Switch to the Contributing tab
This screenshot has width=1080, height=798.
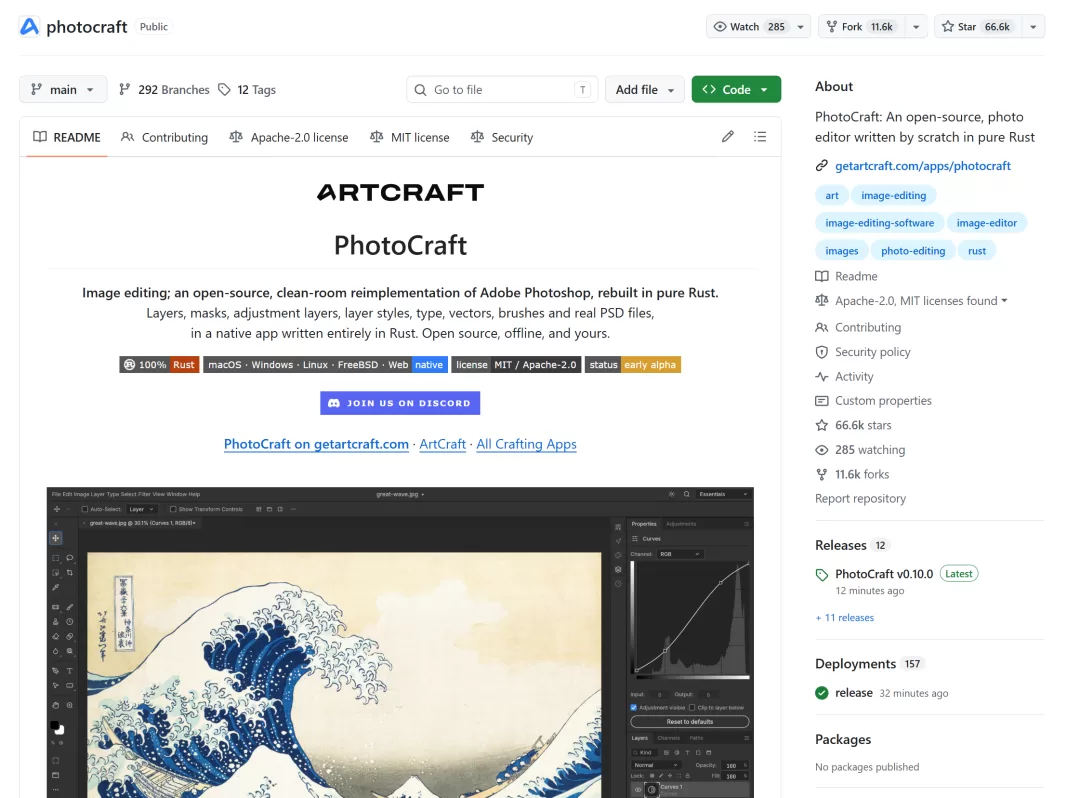click(x=164, y=137)
